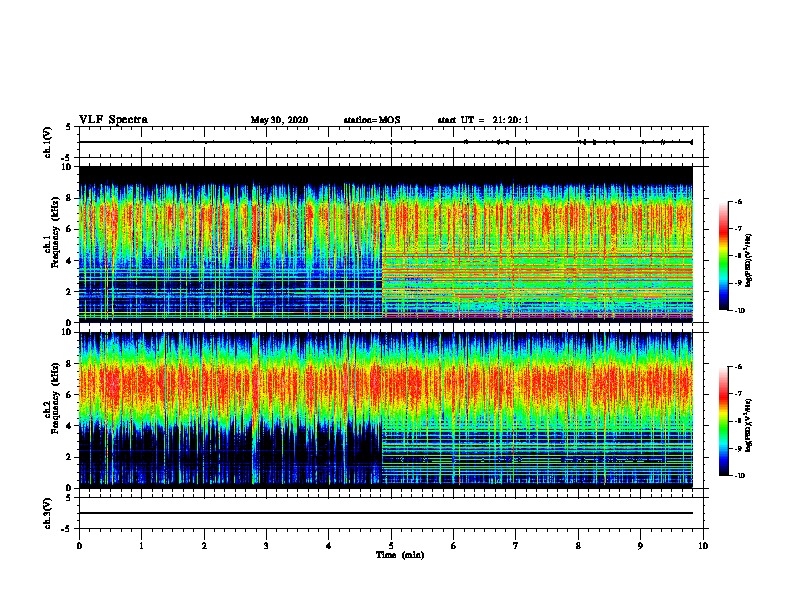This screenshot has height=612, width=792.
Task: Click the "VLF Spectra" plot title
Action: (113, 120)
